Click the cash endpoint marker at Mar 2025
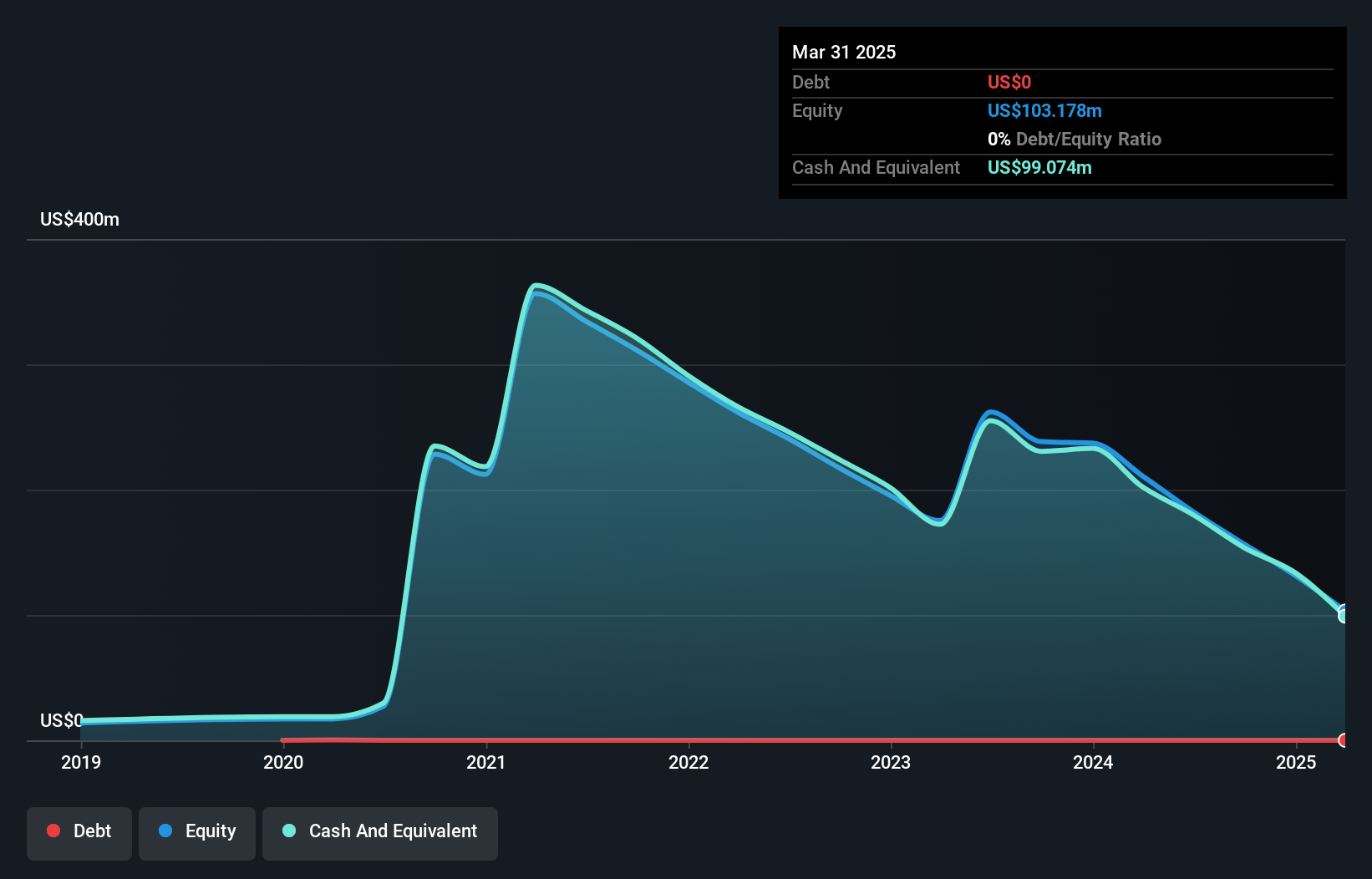This screenshot has width=1372, height=879. point(1344,616)
